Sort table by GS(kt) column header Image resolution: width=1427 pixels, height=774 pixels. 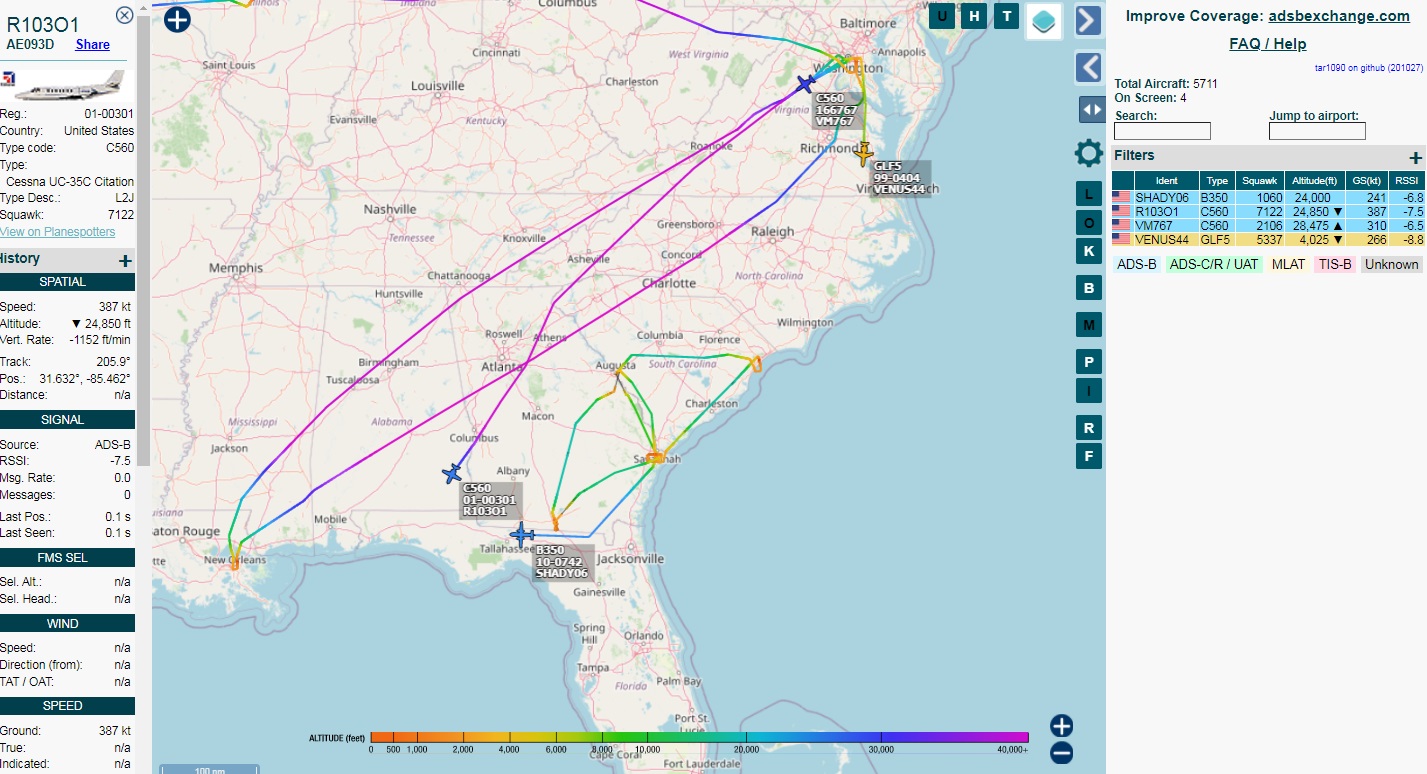point(1367,181)
